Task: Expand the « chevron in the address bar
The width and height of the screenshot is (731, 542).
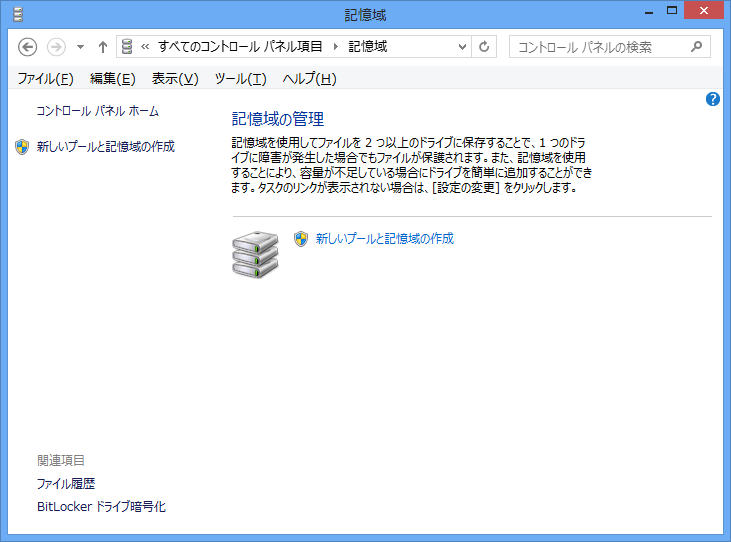Action: [146, 47]
